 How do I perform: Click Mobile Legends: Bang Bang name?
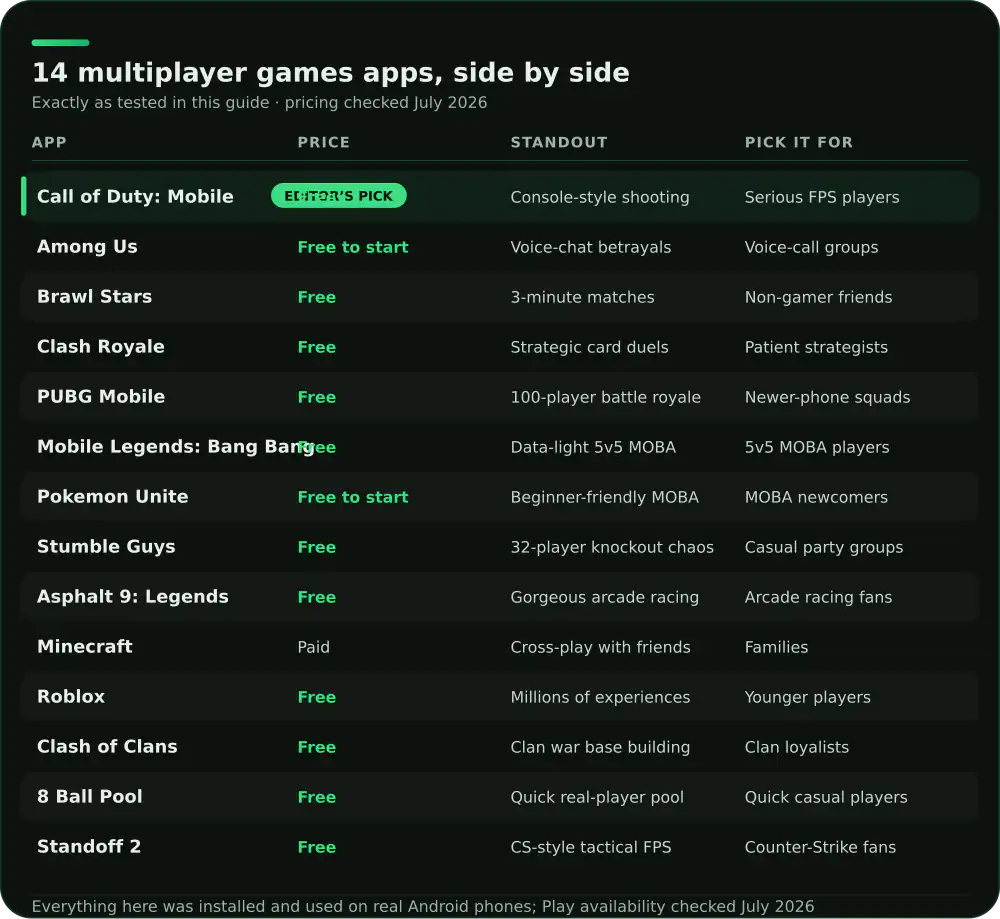[x=176, y=446]
